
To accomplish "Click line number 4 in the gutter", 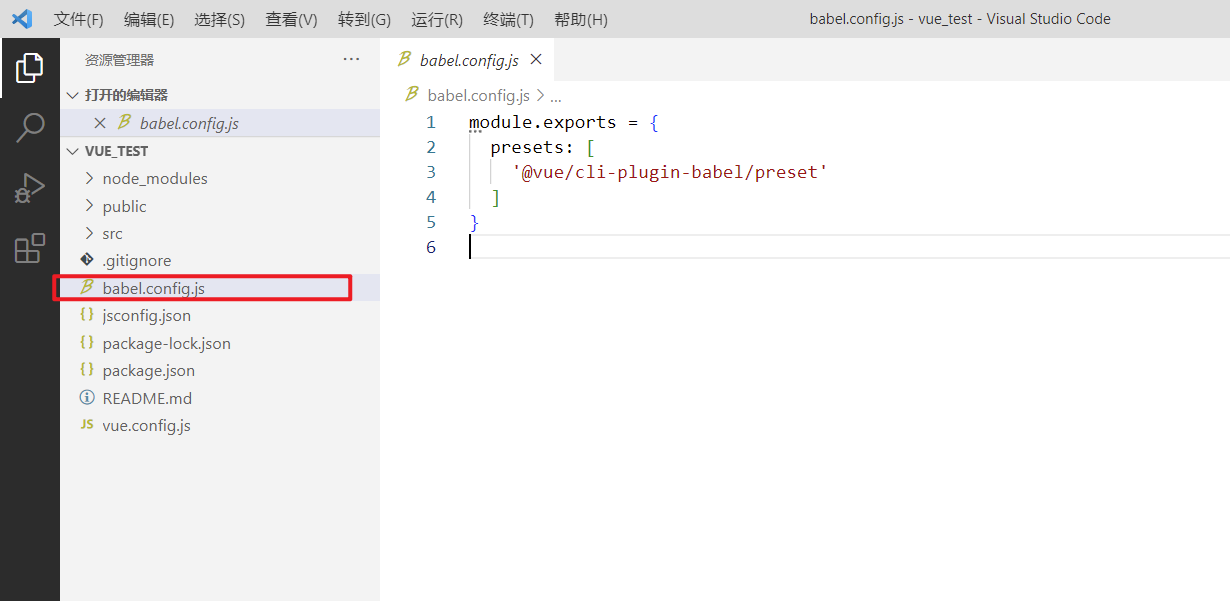I will (x=431, y=197).
